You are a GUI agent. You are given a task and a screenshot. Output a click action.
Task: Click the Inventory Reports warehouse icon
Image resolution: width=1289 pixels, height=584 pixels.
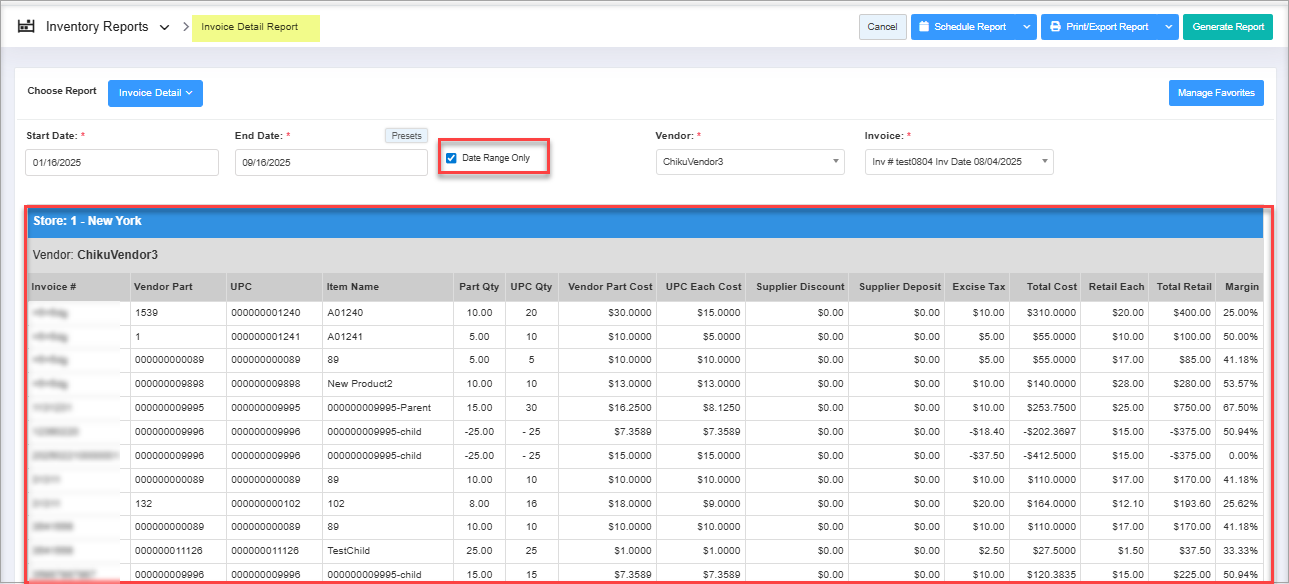pyautogui.click(x=27, y=27)
